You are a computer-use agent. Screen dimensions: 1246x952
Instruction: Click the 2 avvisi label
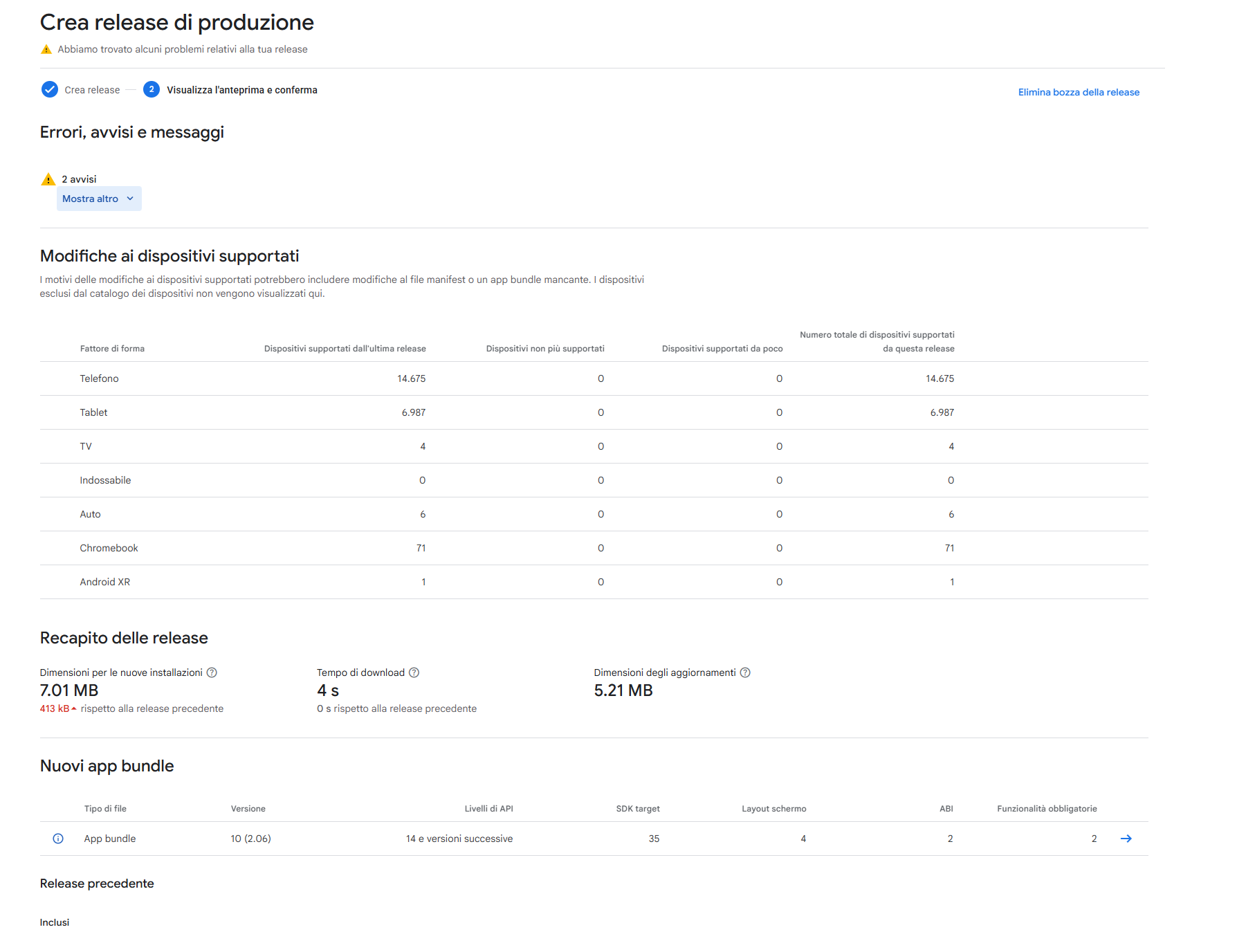79,179
